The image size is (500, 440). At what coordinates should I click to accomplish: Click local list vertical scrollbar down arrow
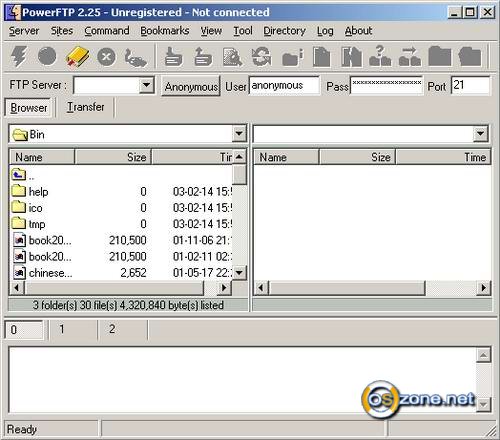point(239,273)
